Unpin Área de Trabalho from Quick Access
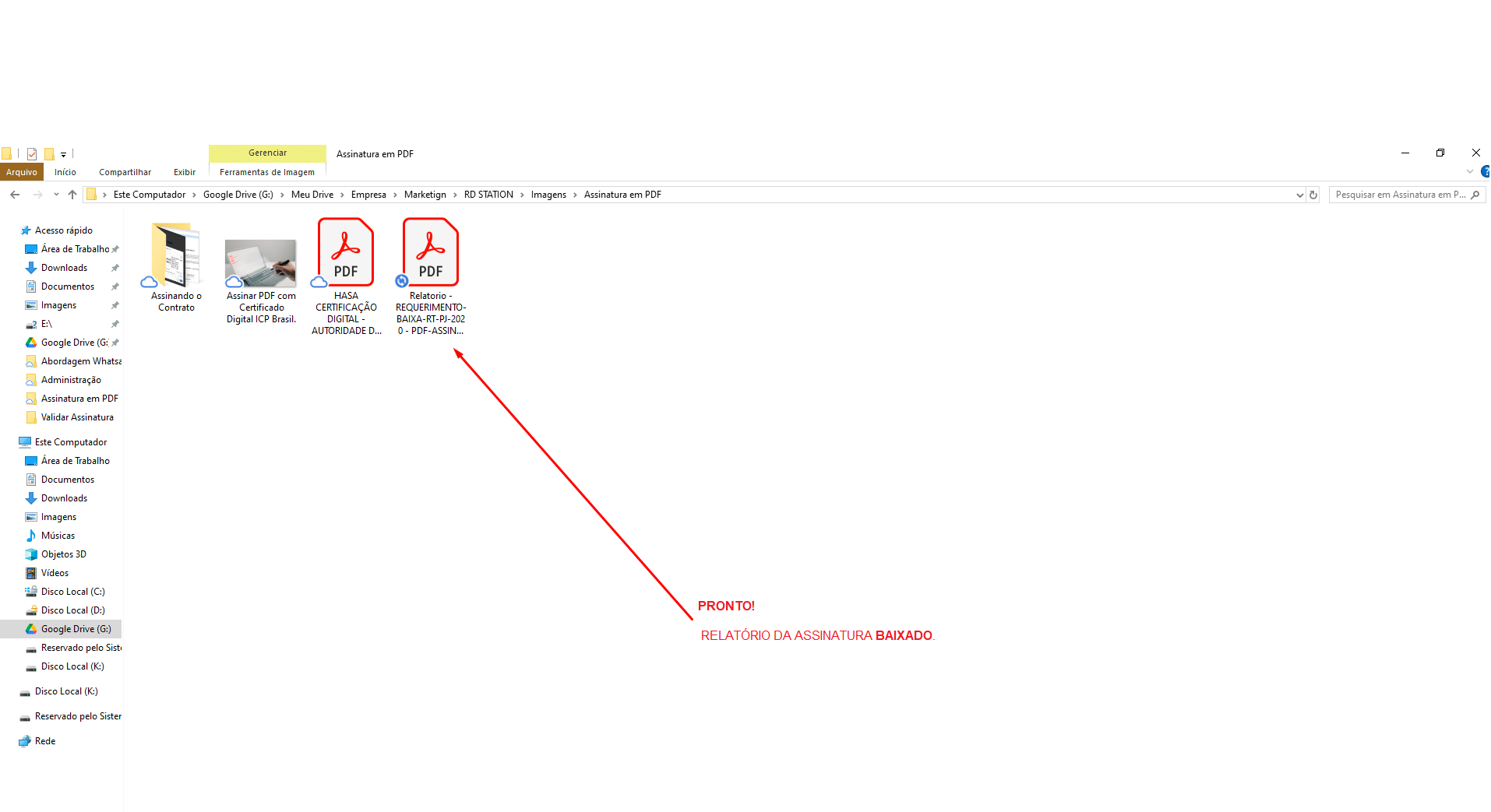Viewport: 1491px width, 812px height. (x=115, y=248)
